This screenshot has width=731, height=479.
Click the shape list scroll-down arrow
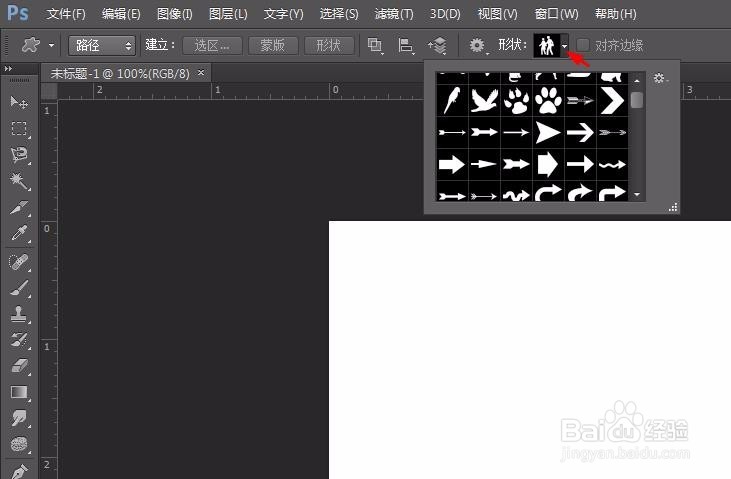click(x=637, y=194)
